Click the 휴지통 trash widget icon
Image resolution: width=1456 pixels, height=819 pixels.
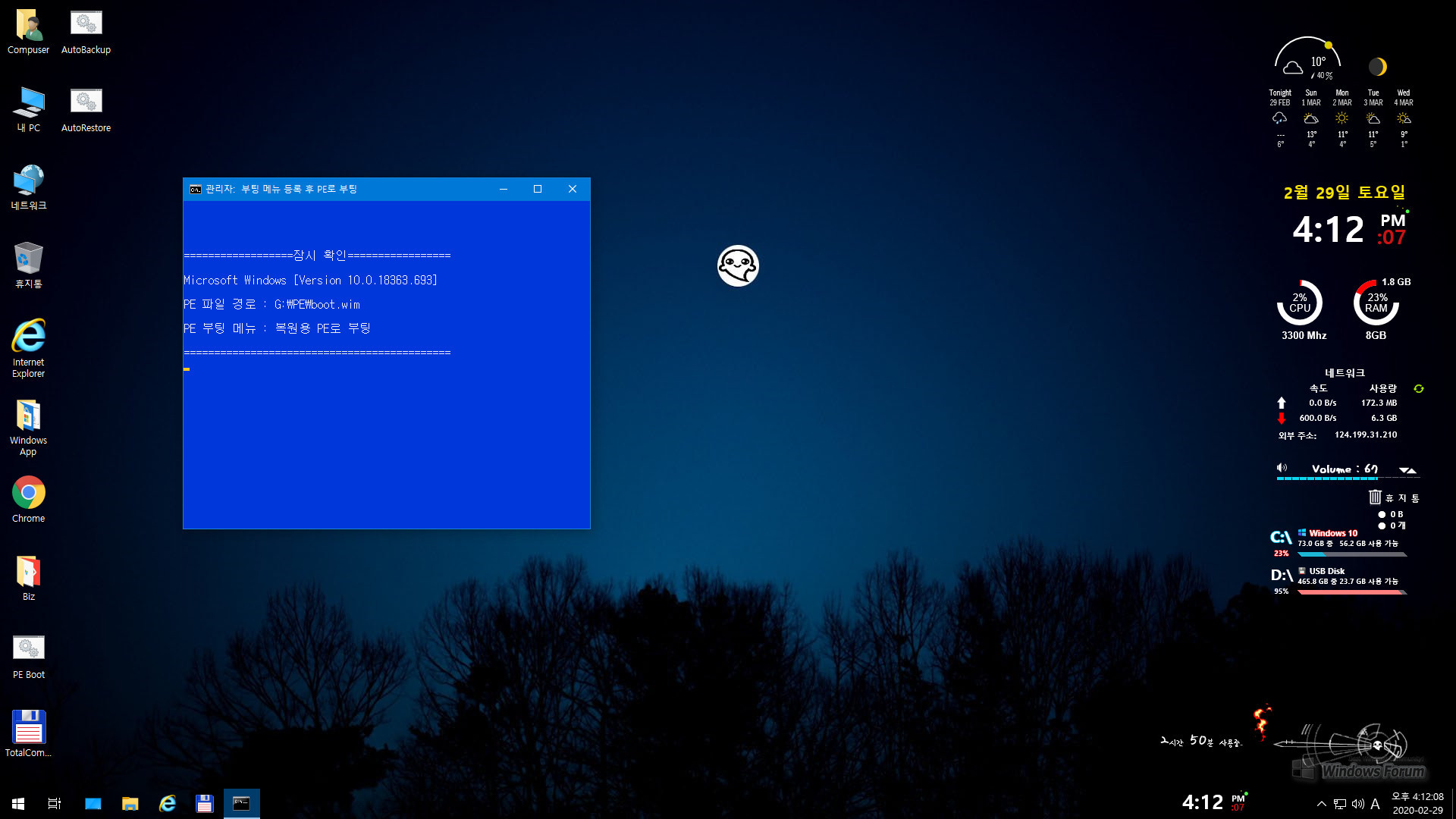point(1375,497)
